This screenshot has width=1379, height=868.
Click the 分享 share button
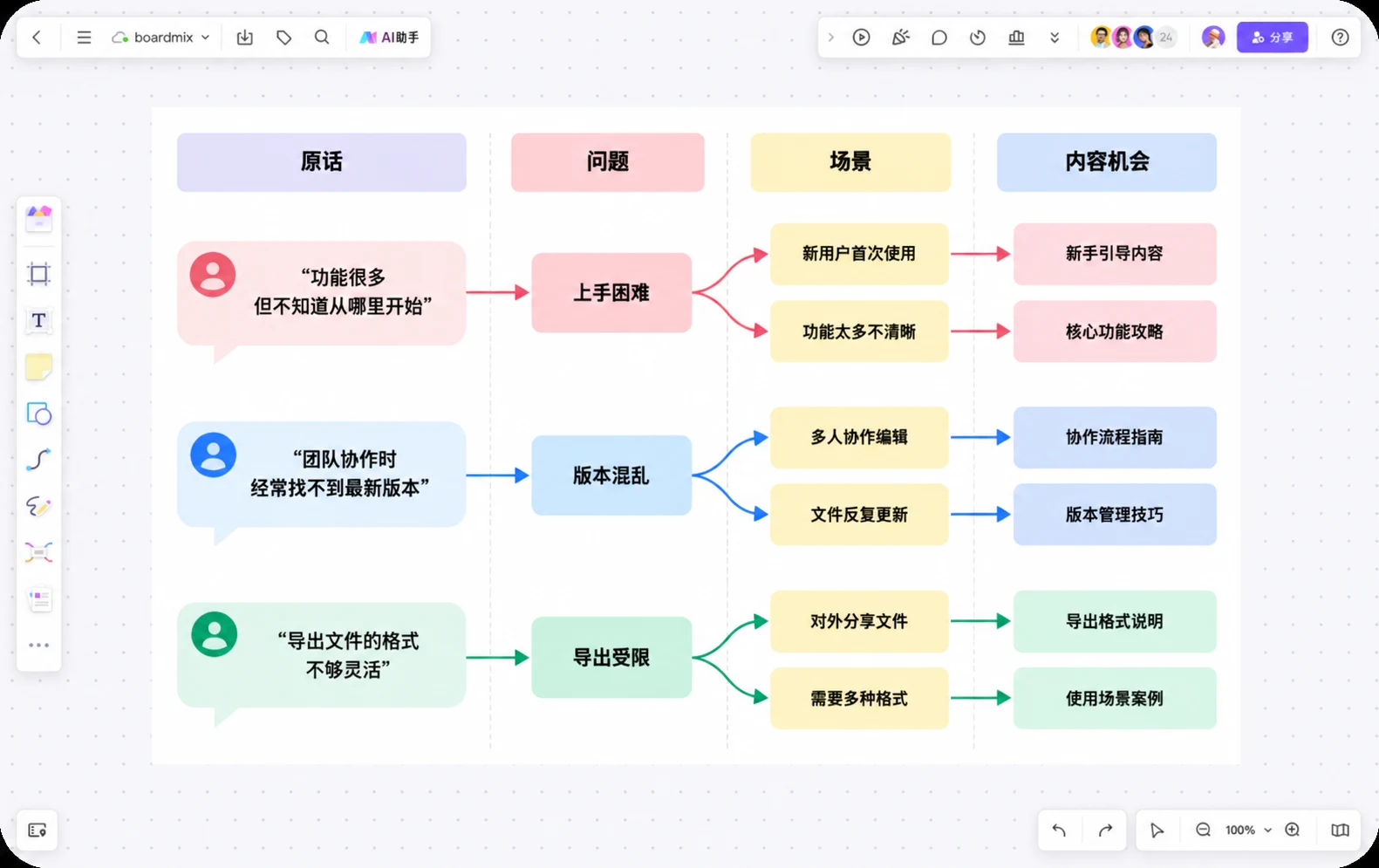1273,38
